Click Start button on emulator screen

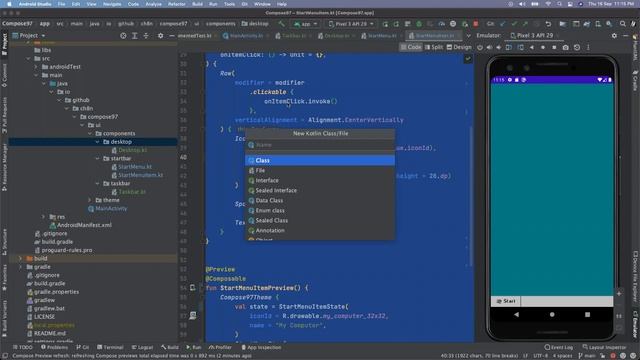506,301
